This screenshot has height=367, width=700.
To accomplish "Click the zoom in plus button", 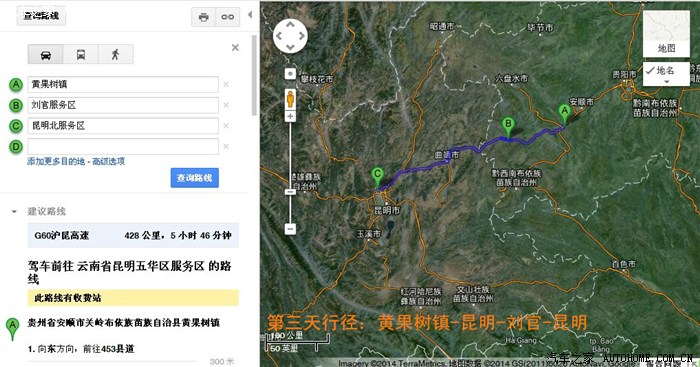I will [290, 117].
